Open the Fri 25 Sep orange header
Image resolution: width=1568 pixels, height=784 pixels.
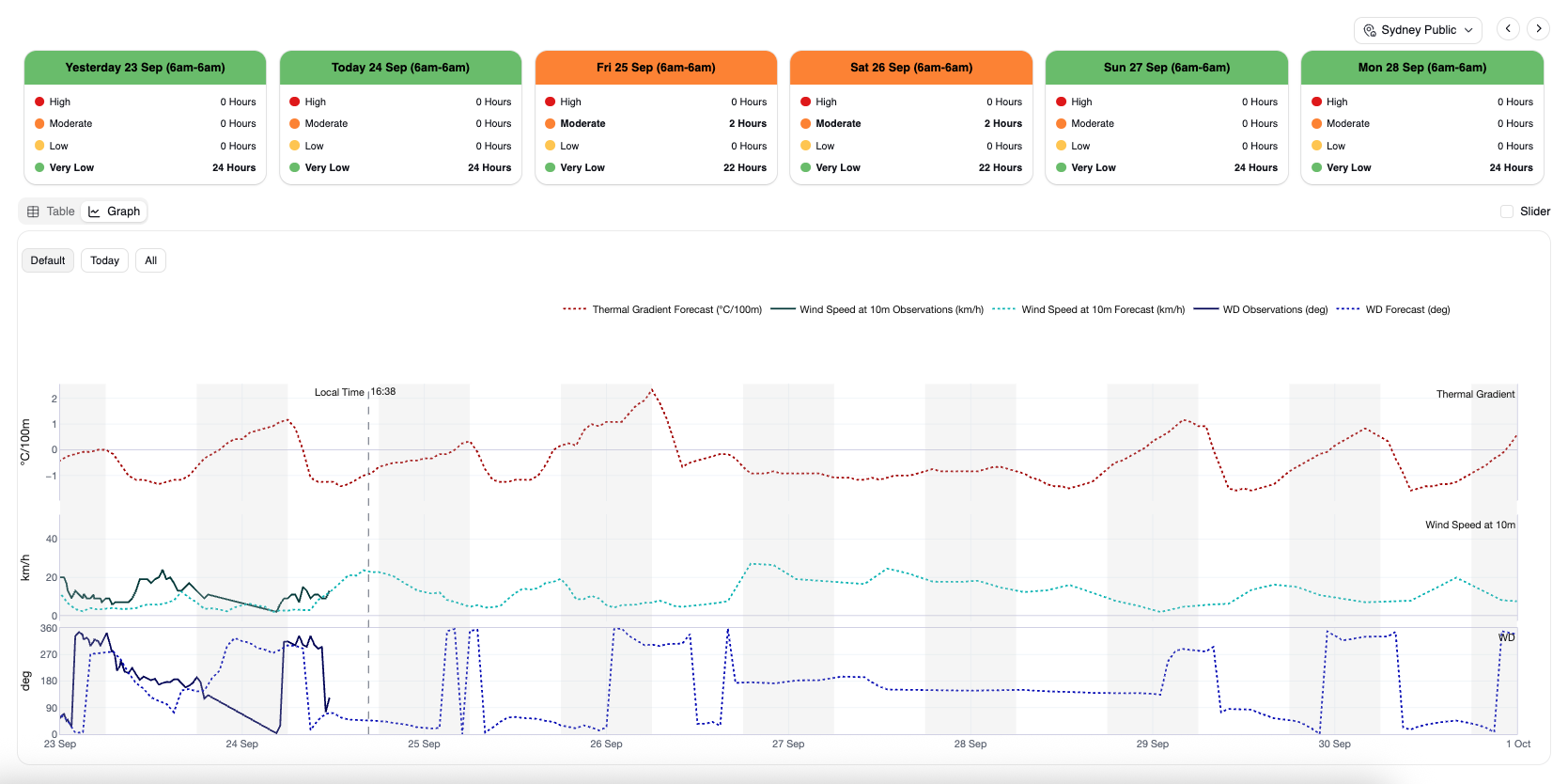[656, 68]
